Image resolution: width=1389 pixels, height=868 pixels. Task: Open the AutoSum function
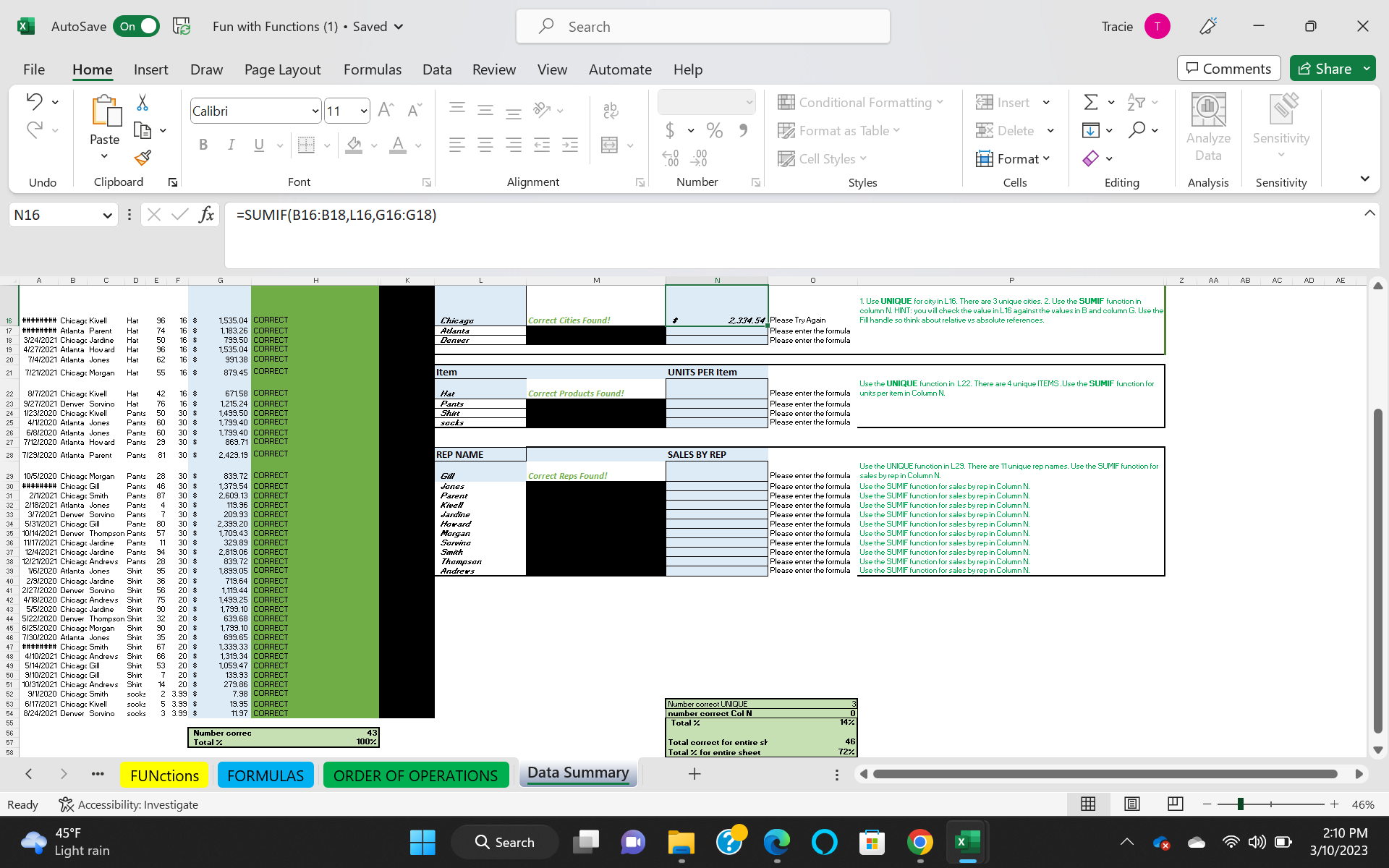click(1091, 102)
